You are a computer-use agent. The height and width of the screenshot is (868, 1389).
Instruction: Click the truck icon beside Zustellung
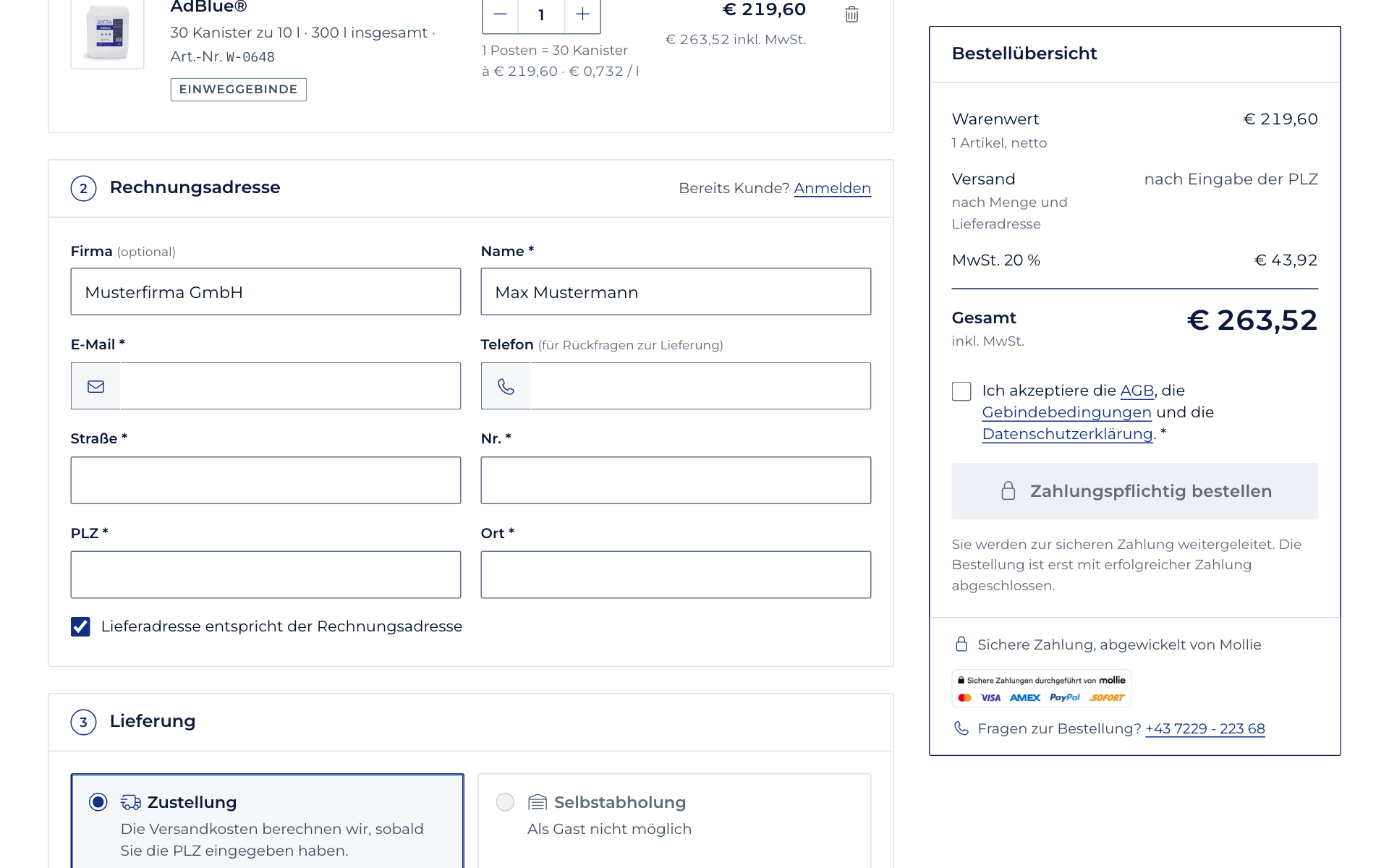pos(131,802)
